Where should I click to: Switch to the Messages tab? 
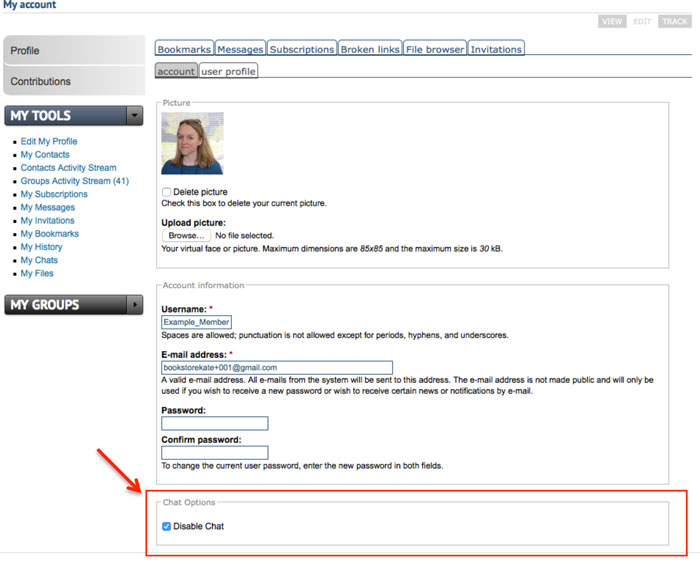240,49
